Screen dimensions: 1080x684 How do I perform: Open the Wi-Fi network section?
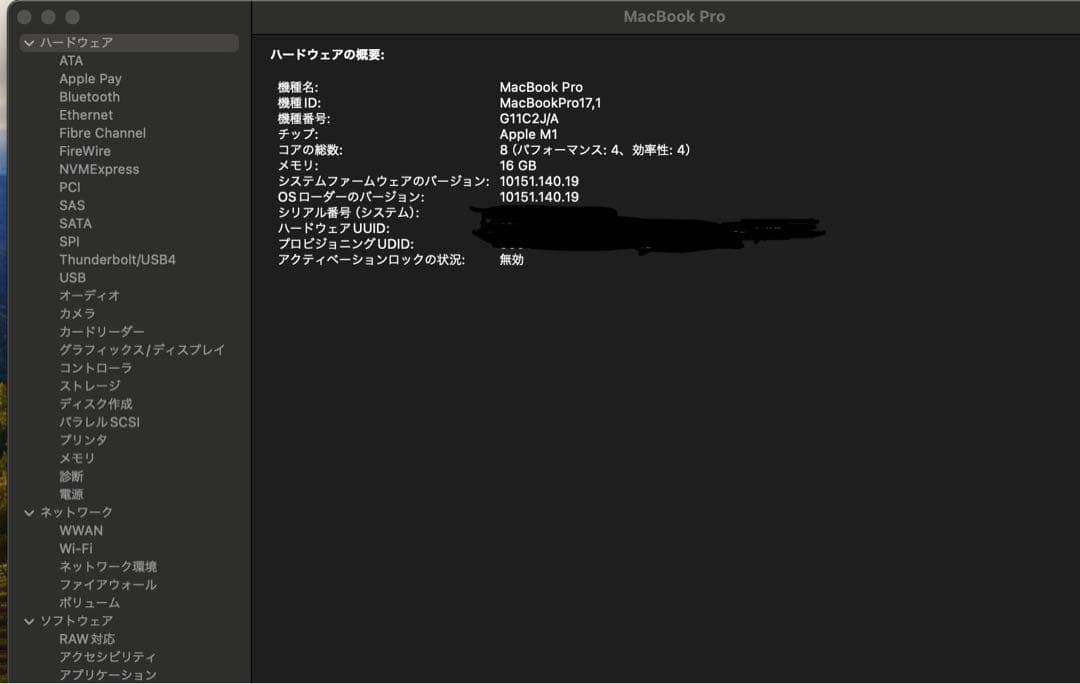point(77,548)
